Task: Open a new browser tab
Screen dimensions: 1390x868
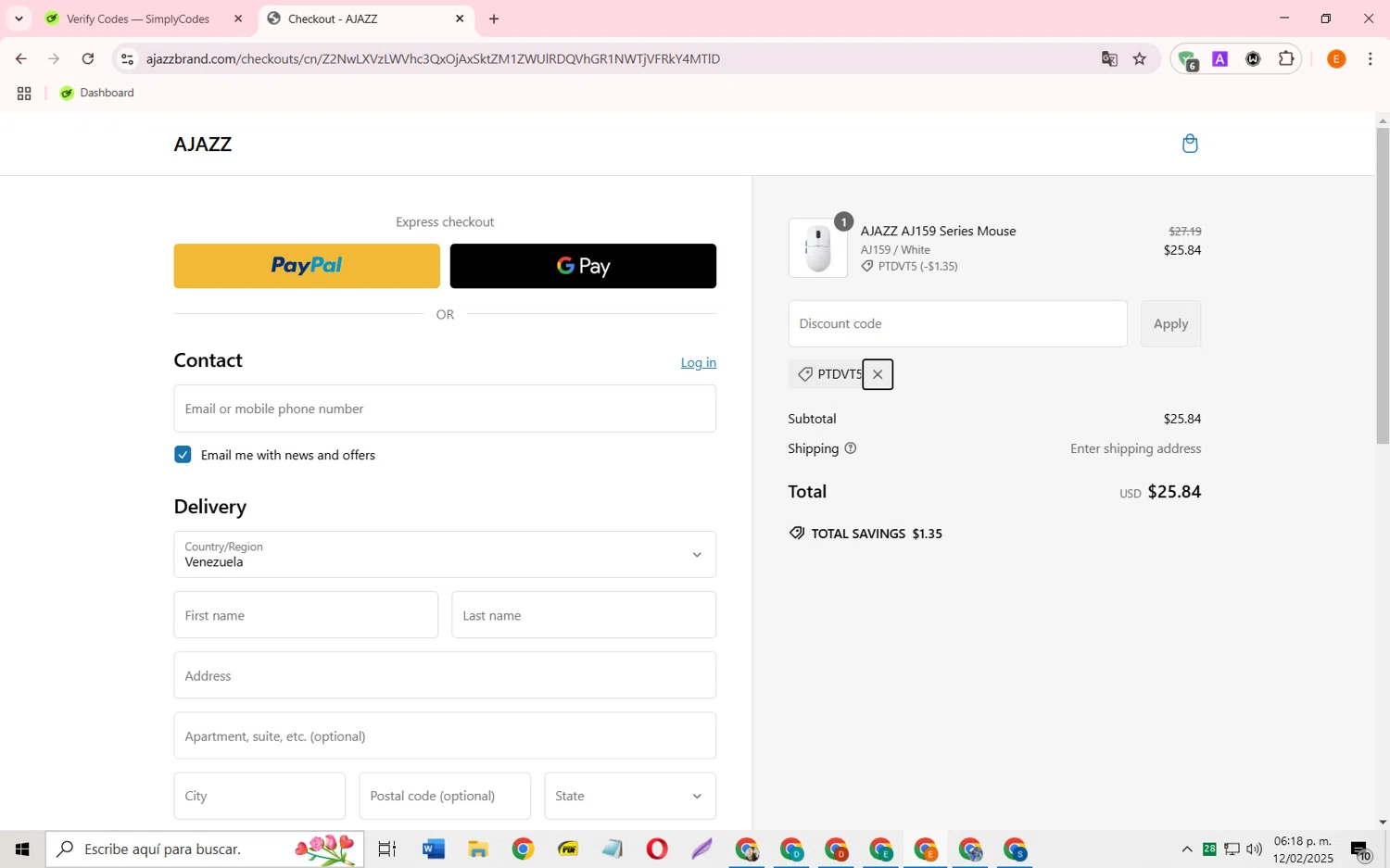Action: [x=494, y=19]
